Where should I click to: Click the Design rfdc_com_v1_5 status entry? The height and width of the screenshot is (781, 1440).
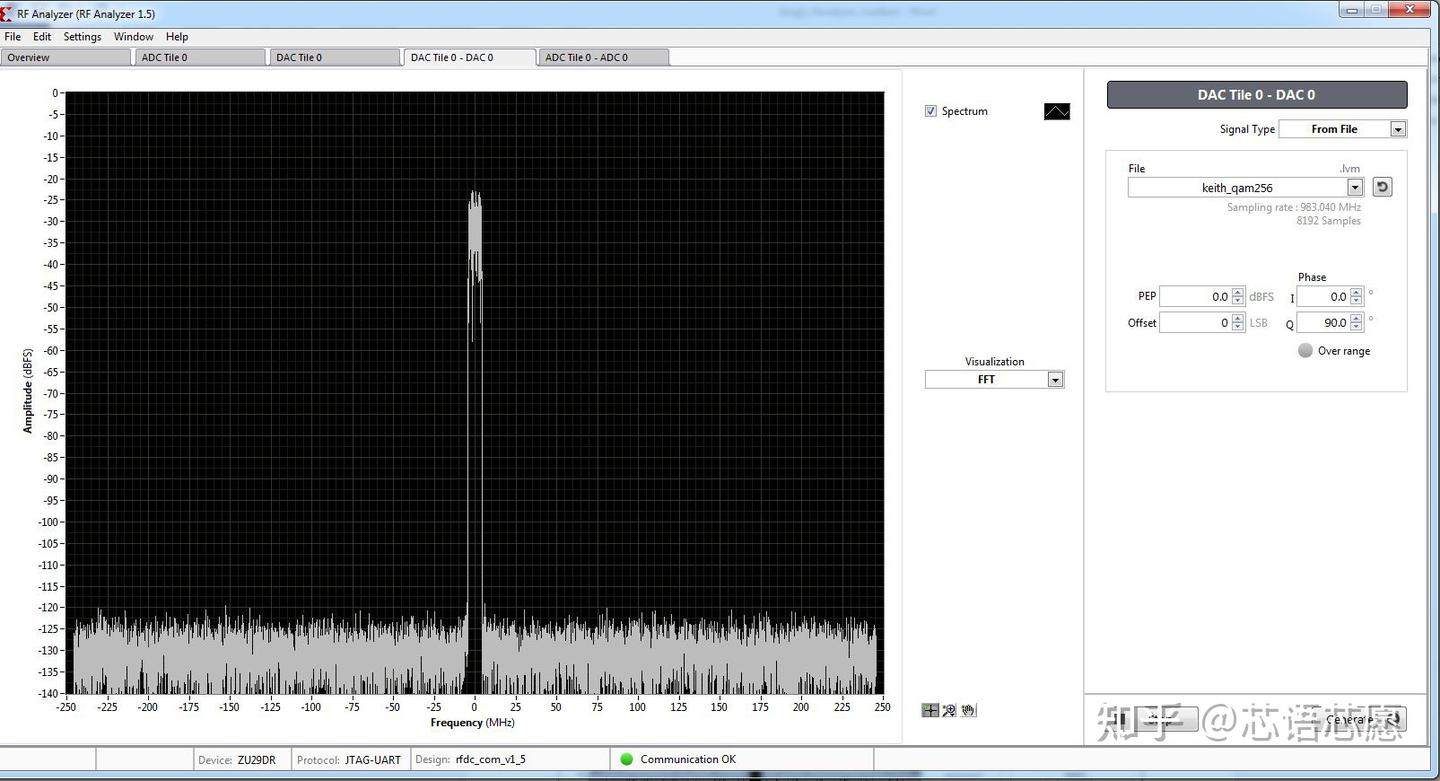[x=470, y=760]
